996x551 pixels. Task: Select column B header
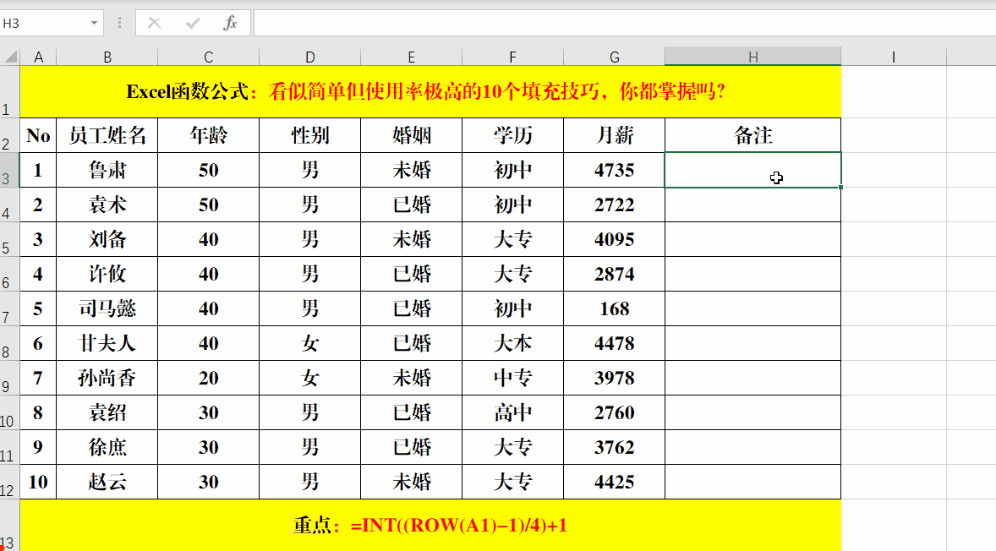(x=107, y=57)
